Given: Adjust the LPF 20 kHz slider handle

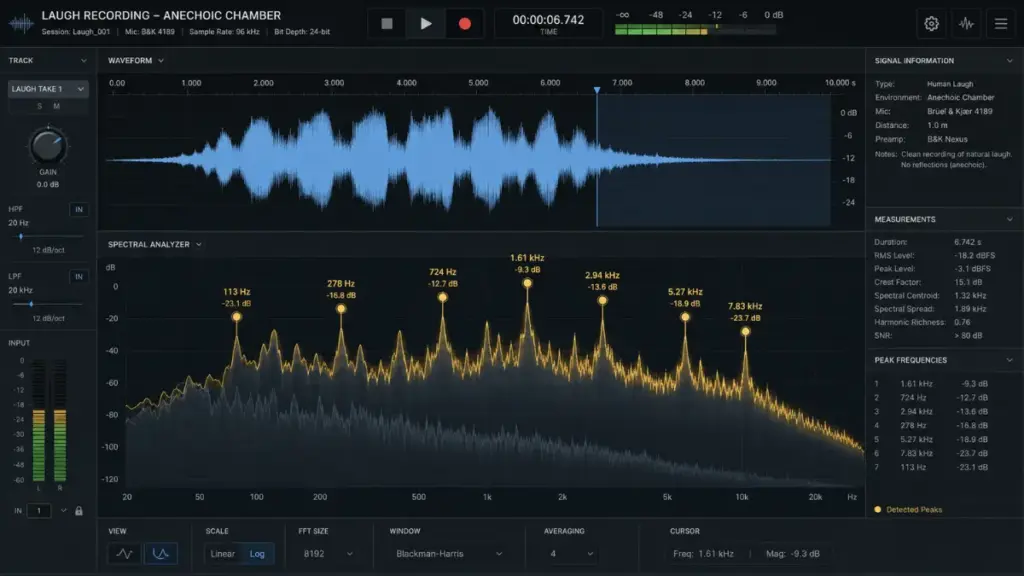Looking at the screenshot, I should click(31, 304).
